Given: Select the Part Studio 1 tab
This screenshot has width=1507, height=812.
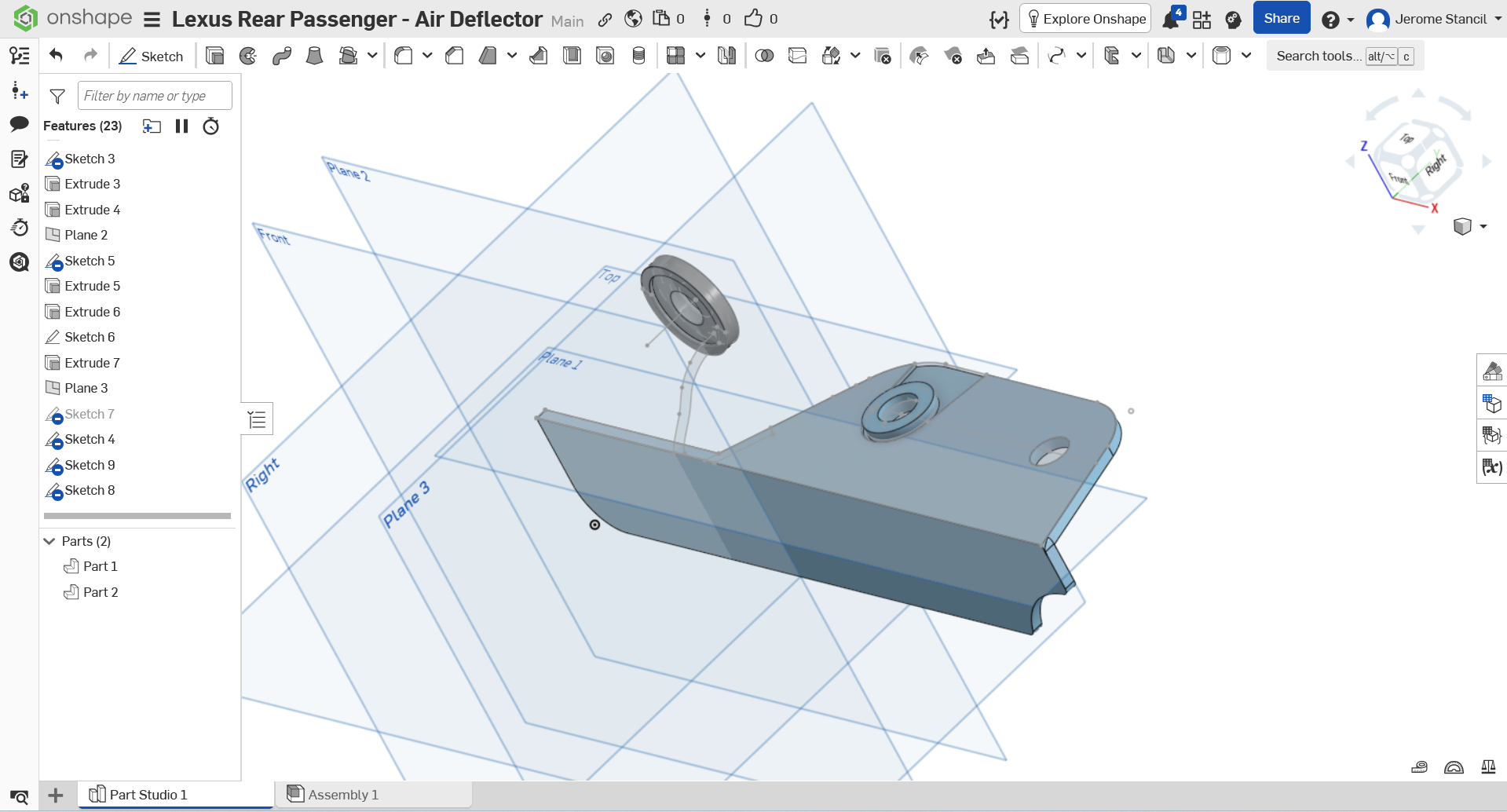Looking at the screenshot, I should pyautogui.click(x=148, y=795).
